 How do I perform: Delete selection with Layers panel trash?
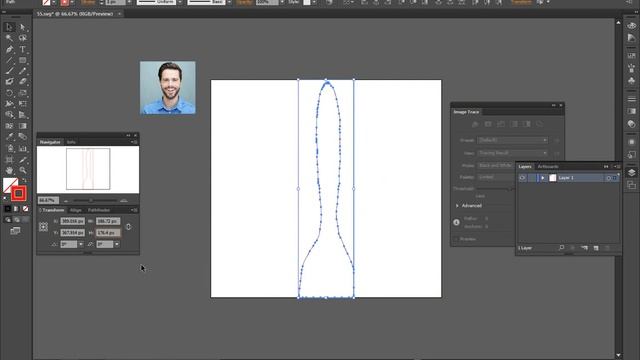[607, 248]
